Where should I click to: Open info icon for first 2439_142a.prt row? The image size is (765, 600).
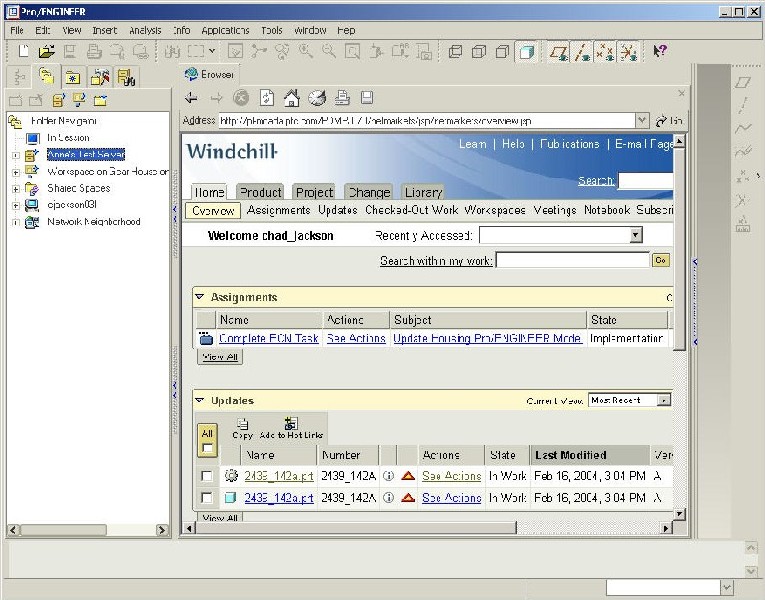click(388, 475)
